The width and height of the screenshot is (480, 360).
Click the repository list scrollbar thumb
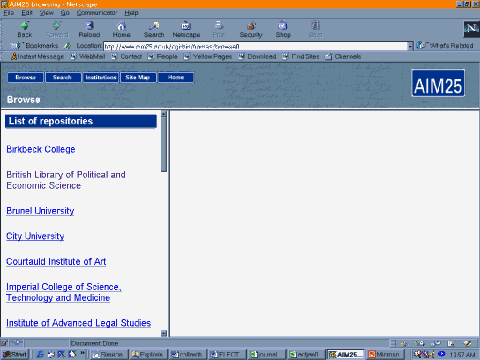coord(164,144)
